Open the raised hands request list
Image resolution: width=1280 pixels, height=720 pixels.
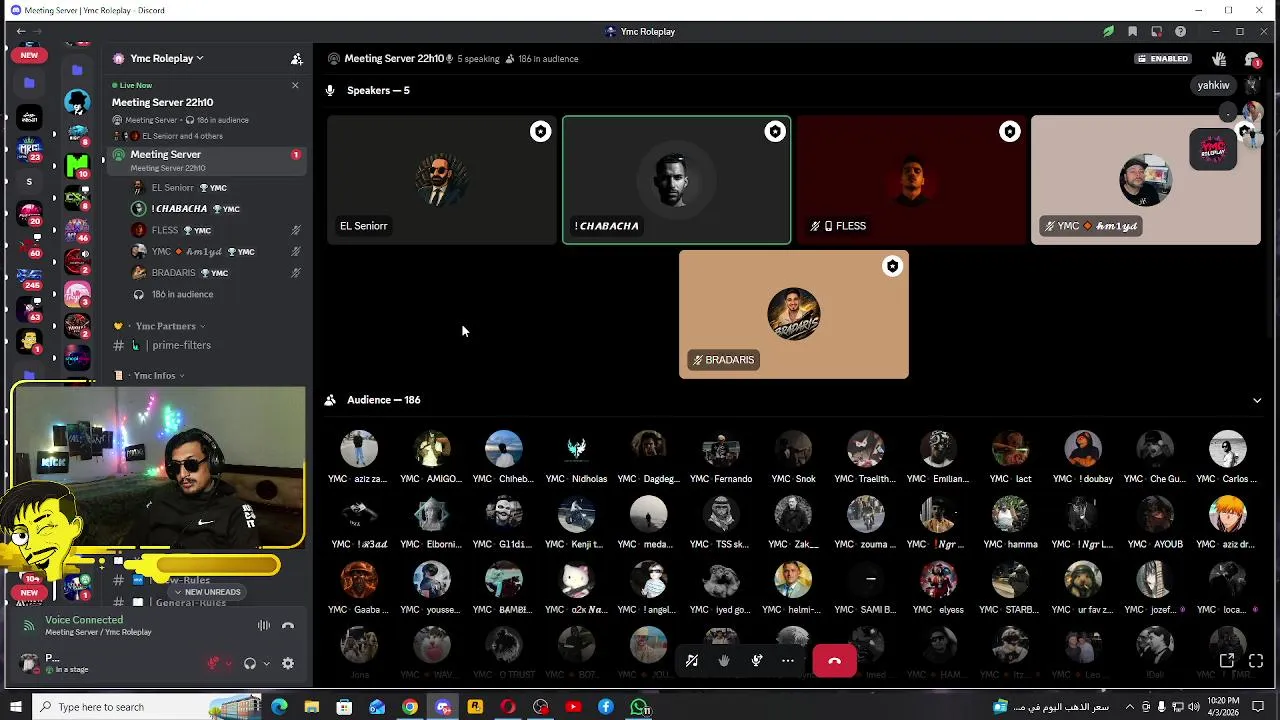coord(1219,59)
